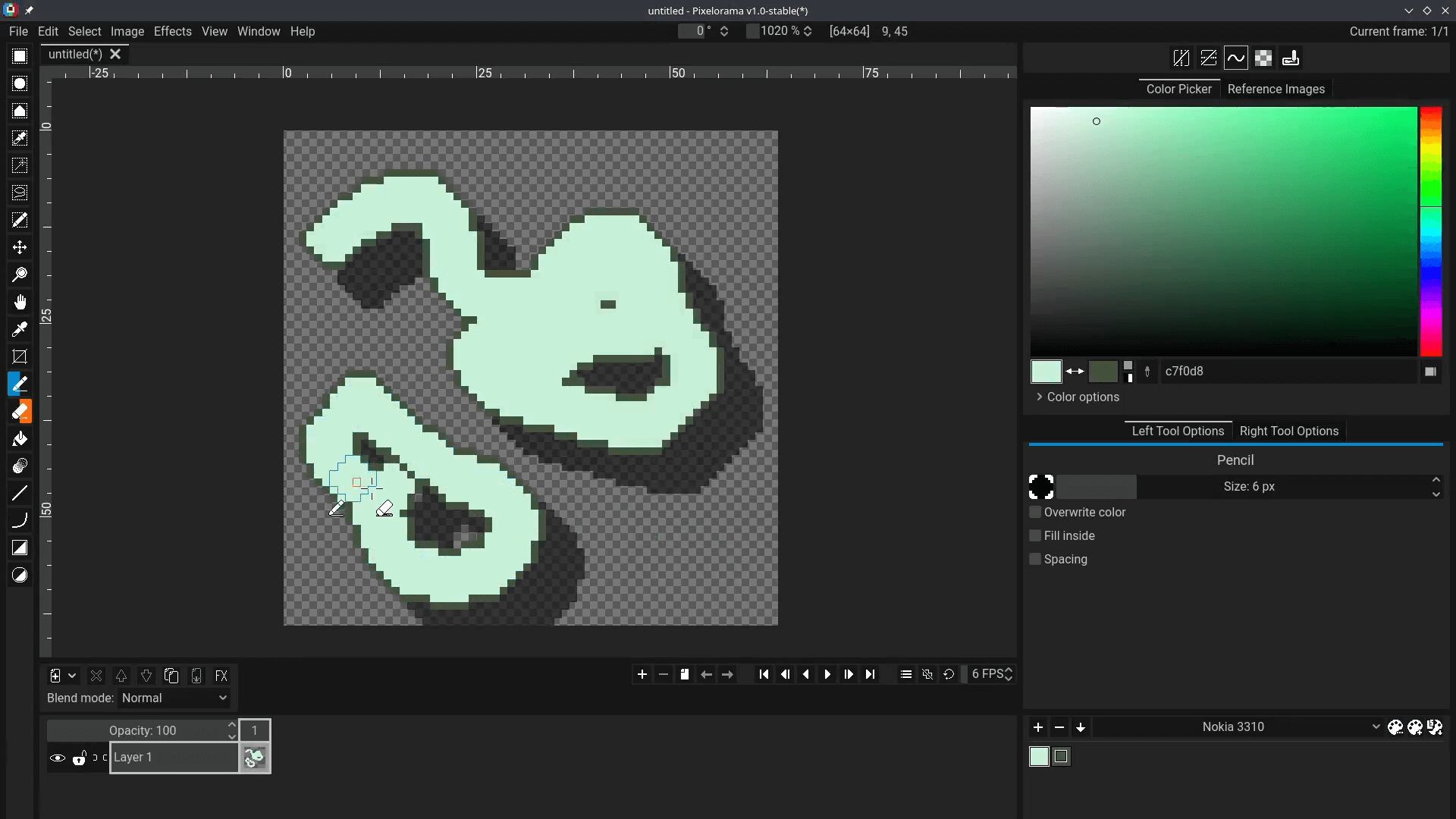The width and height of the screenshot is (1456, 819).
Task: Open the Blend mode dropdown
Action: point(173,698)
